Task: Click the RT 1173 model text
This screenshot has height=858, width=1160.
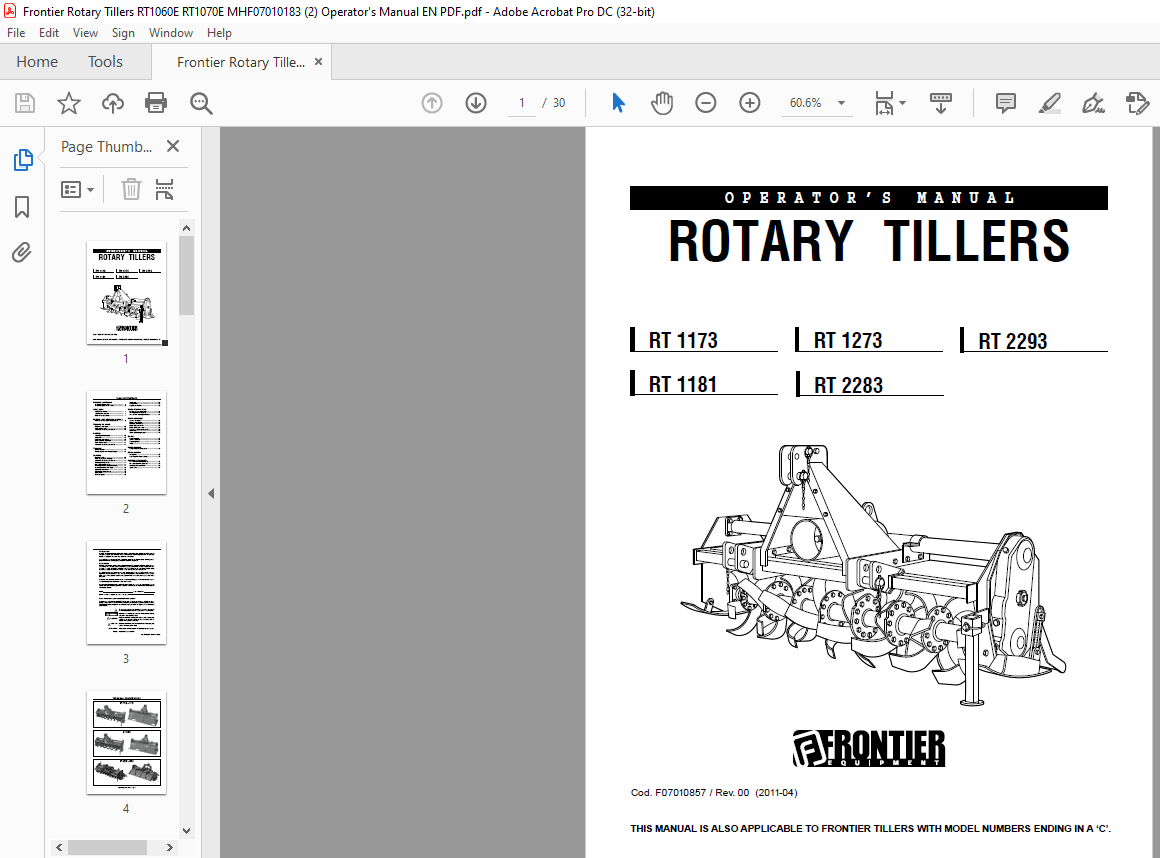Action: click(683, 340)
